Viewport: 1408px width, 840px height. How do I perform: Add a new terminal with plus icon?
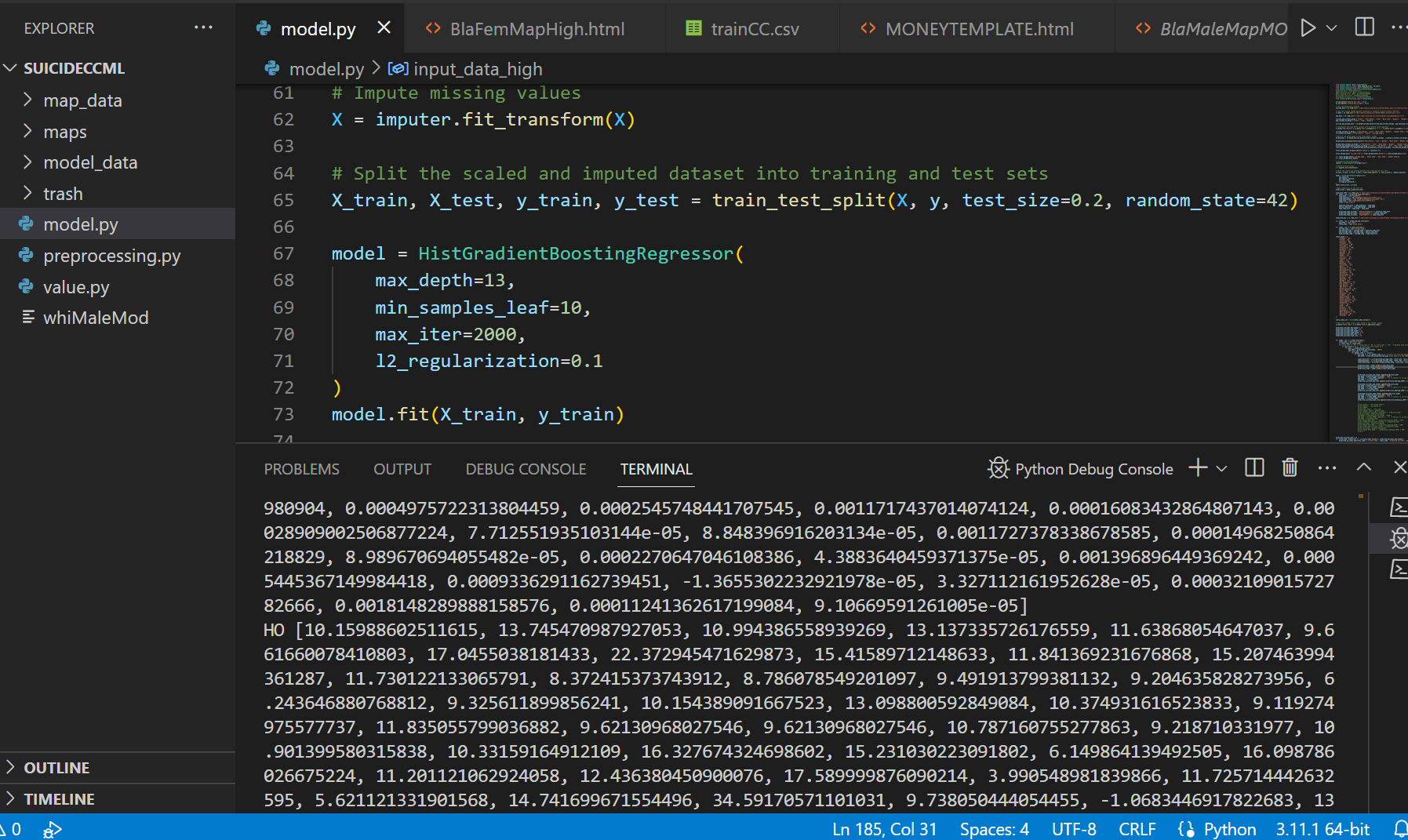(1198, 468)
